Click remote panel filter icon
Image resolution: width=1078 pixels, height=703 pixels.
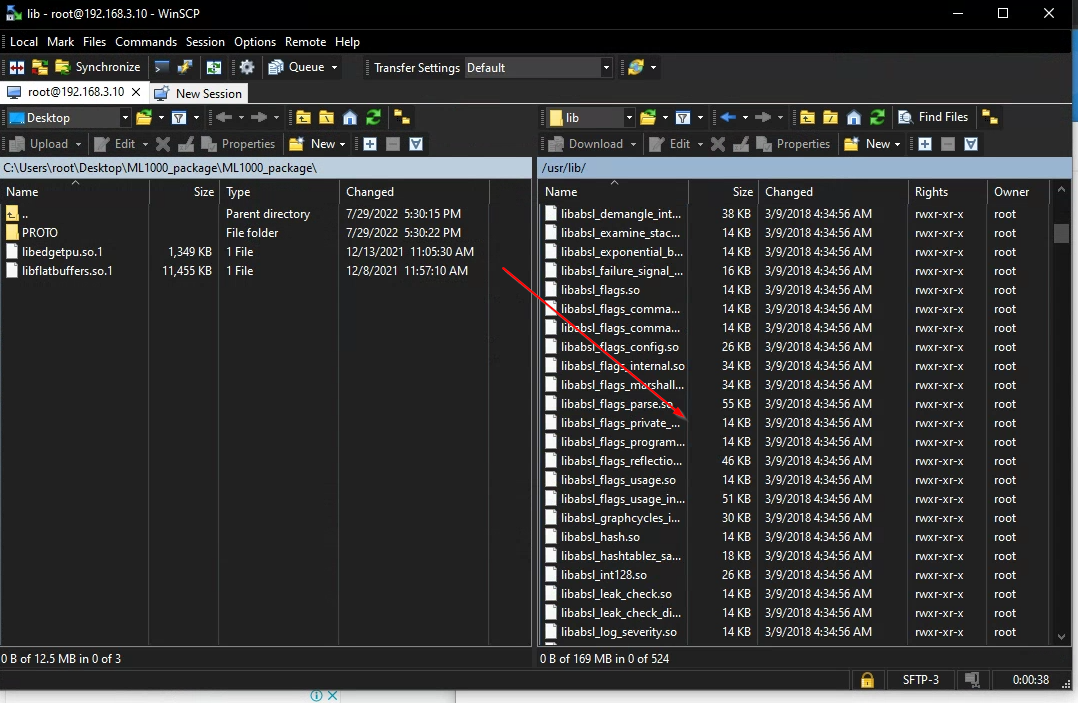click(x=683, y=118)
